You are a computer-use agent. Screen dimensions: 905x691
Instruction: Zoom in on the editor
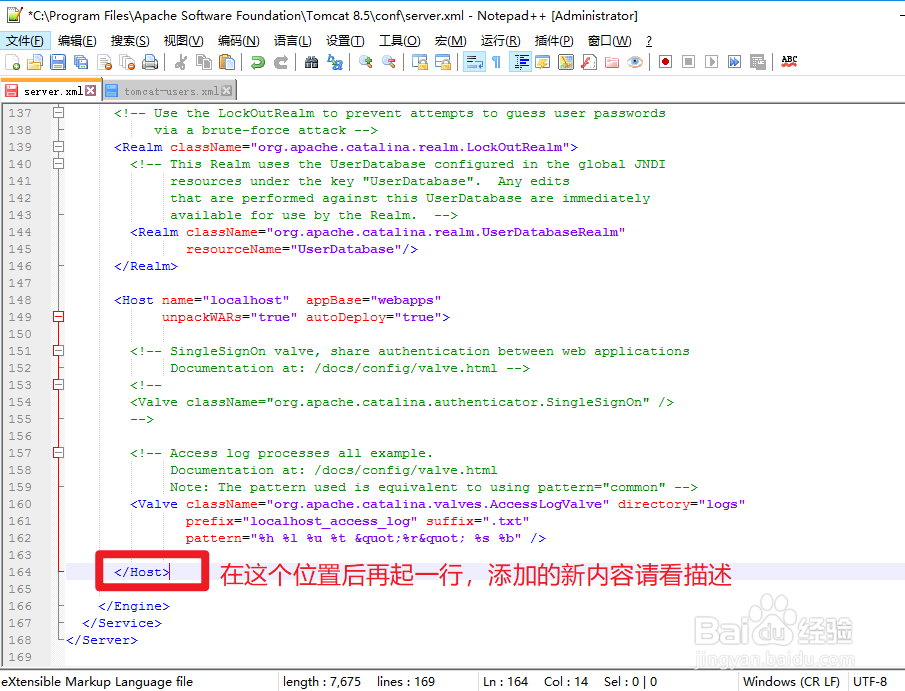tap(365, 62)
